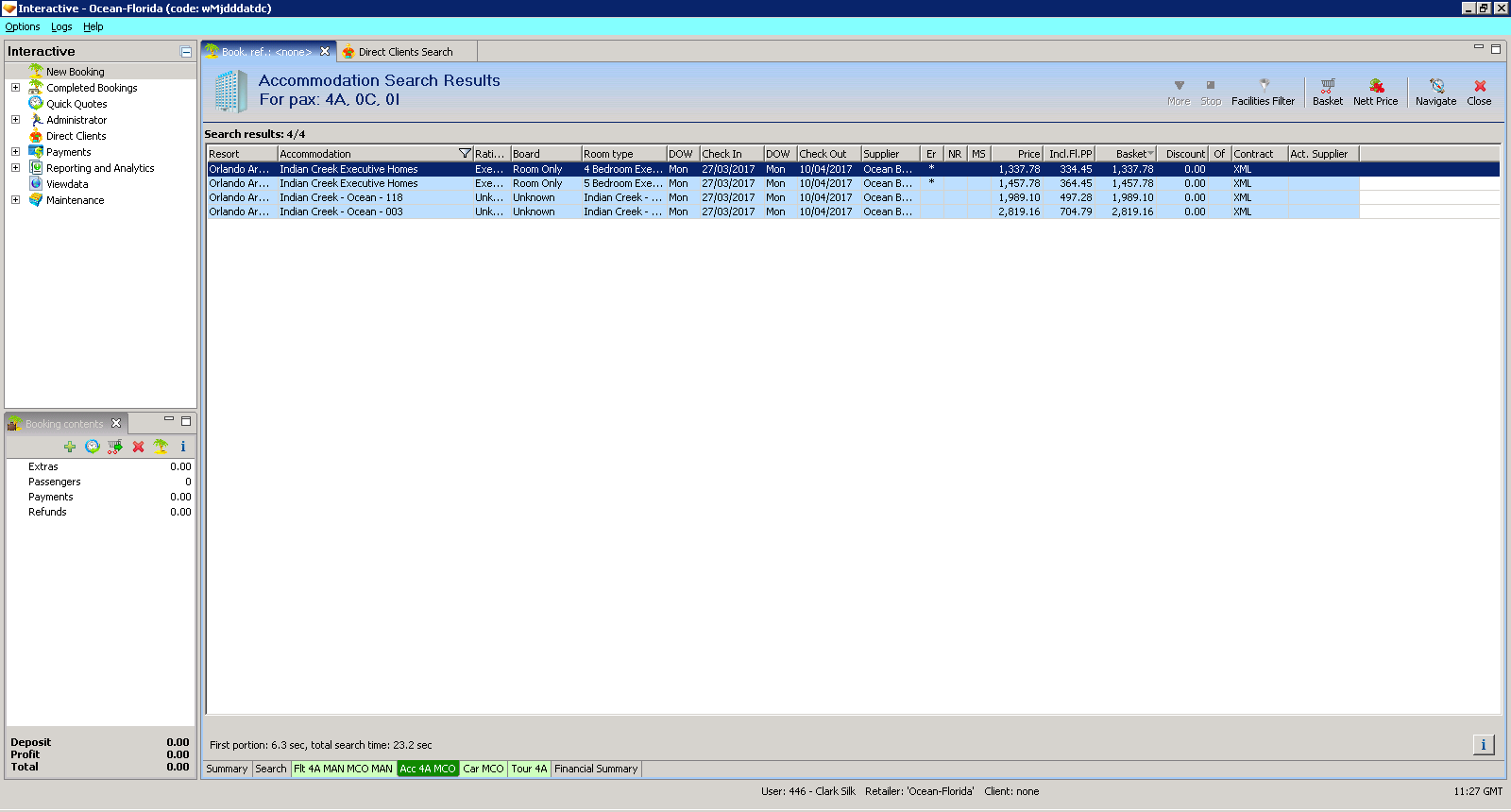
Task: Sort by the Resort column header
Action: point(243,154)
